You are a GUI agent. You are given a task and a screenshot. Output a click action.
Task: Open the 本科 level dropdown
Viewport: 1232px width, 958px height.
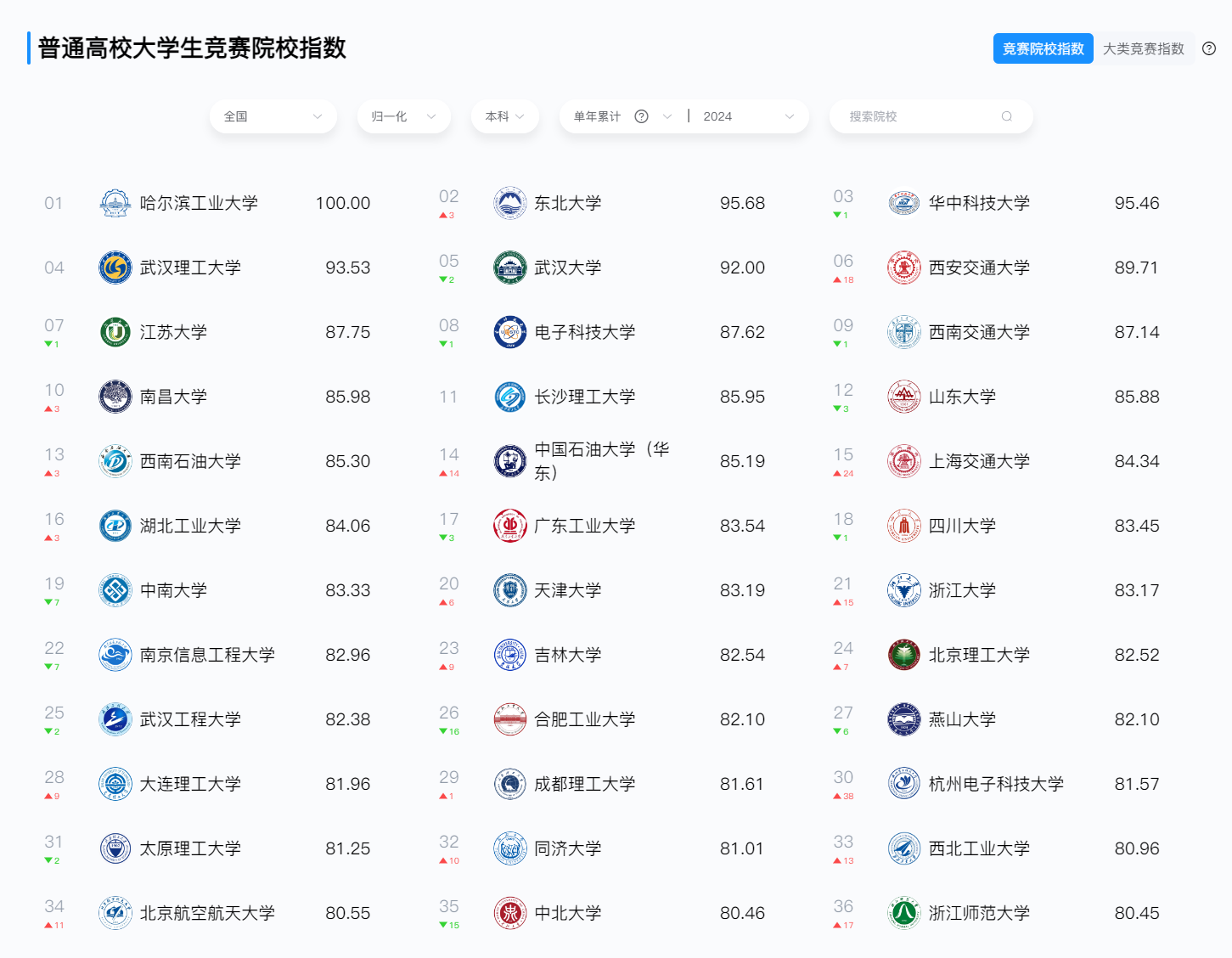coord(504,116)
